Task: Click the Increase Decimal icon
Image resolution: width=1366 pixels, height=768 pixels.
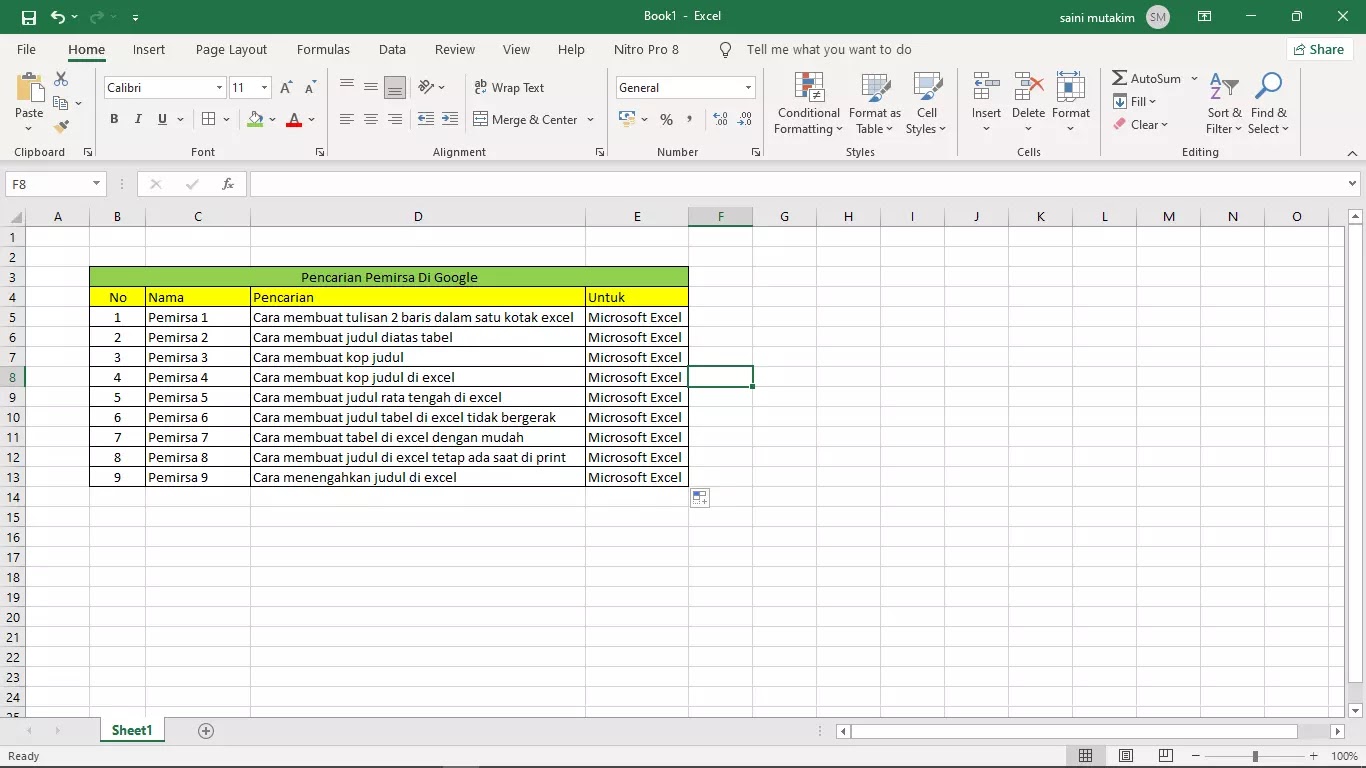Action: (719, 119)
